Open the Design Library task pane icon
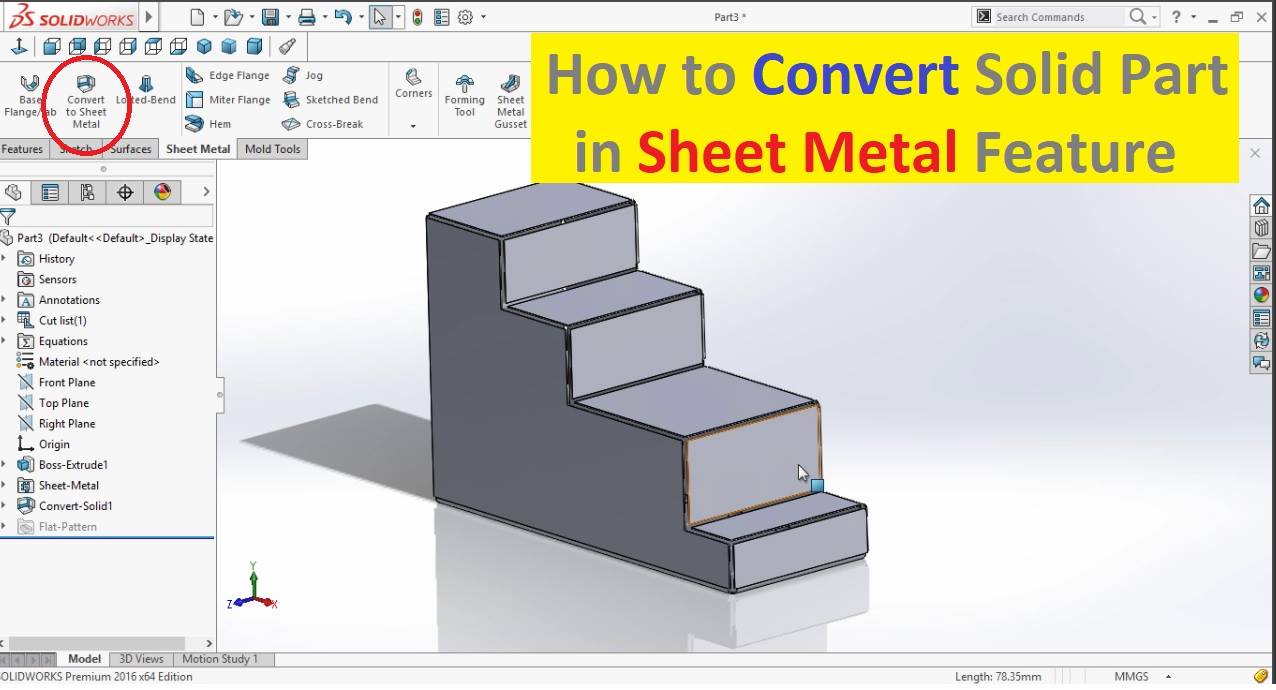This screenshot has width=1276, height=690. click(x=1261, y=228)
